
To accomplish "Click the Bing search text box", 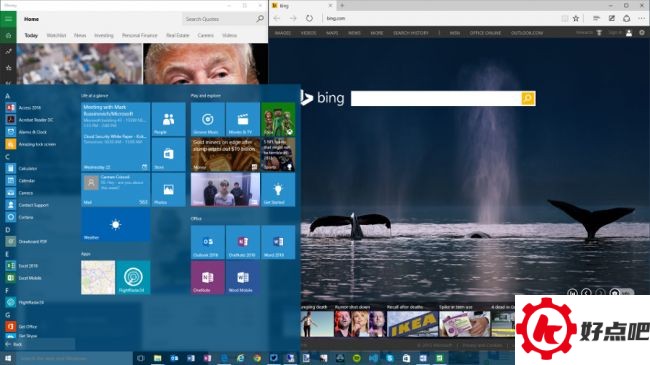I will (x=436, y=98).
